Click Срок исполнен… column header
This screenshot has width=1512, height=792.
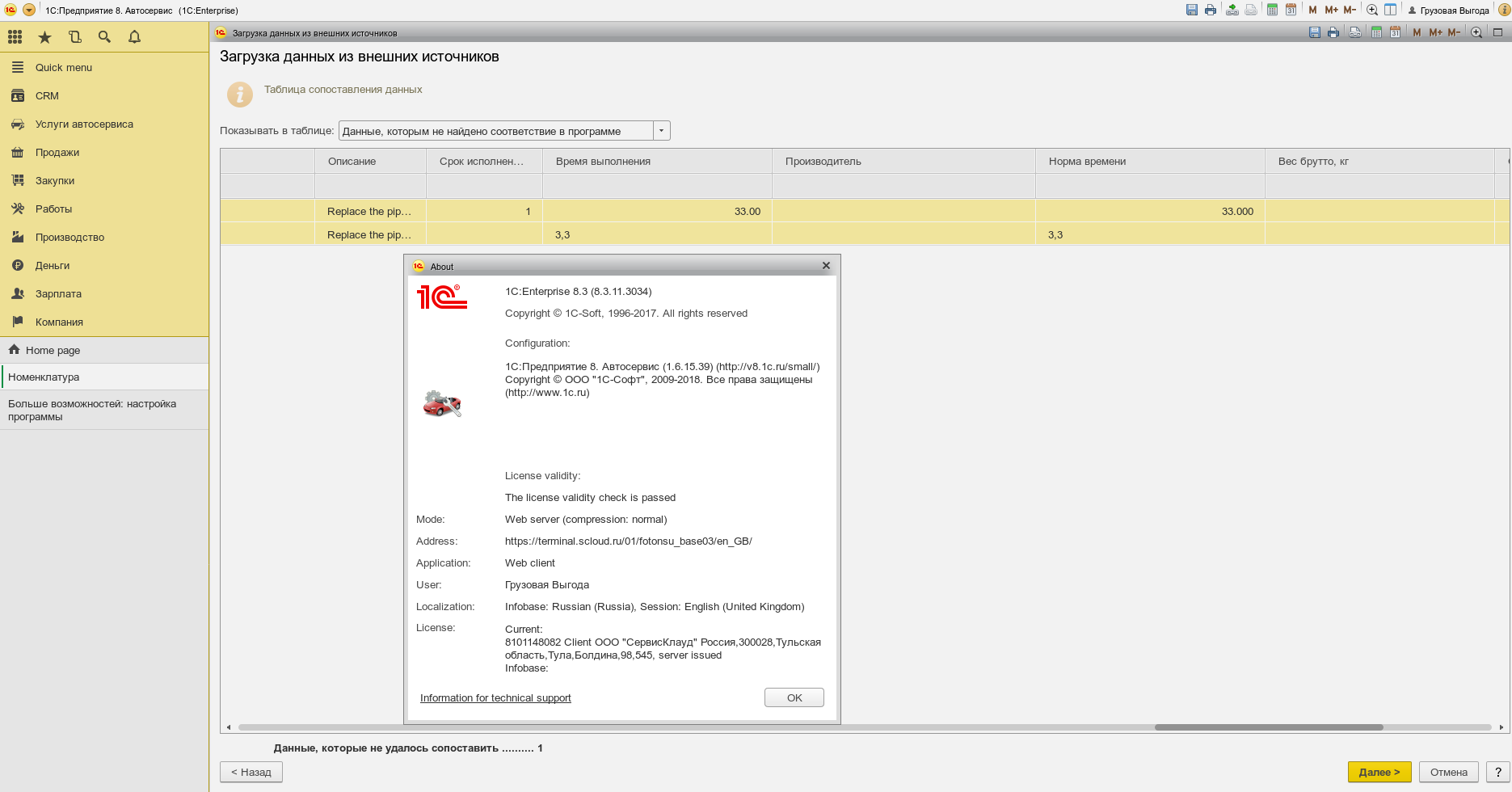tap(484, 161)
